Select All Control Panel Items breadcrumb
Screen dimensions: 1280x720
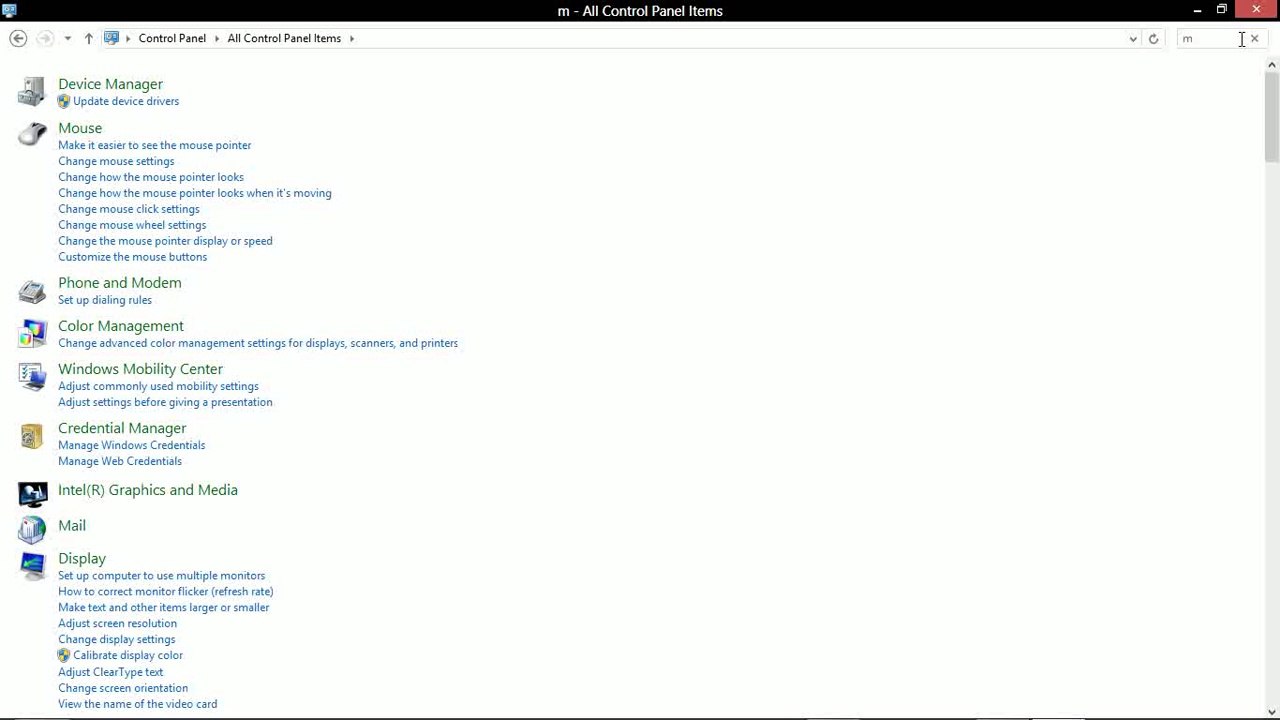tap(284, 38)
